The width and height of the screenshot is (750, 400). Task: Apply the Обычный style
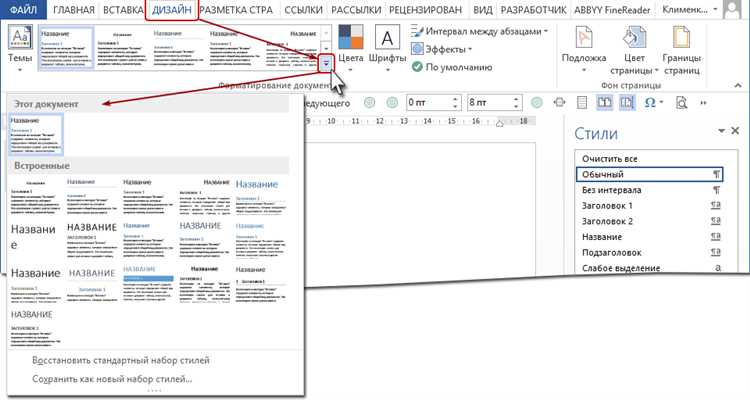point(650,174)
